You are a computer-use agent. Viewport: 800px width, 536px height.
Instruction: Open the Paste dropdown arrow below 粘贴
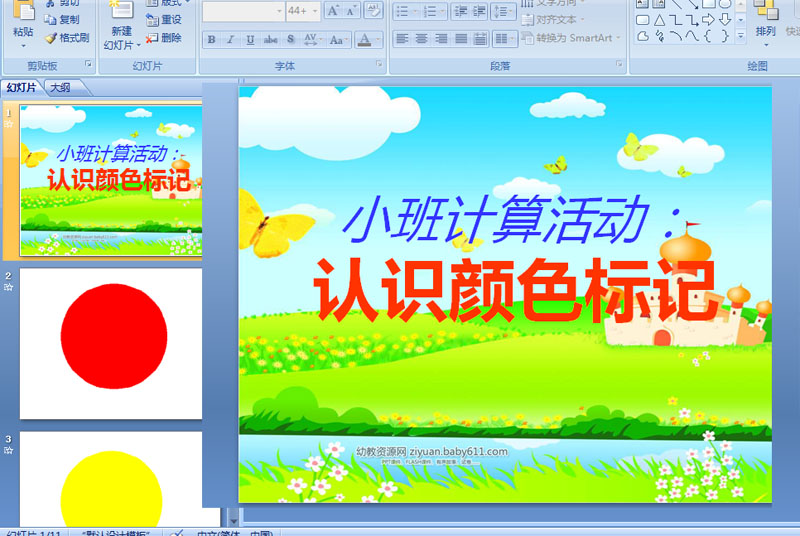(x=23, y=46)
